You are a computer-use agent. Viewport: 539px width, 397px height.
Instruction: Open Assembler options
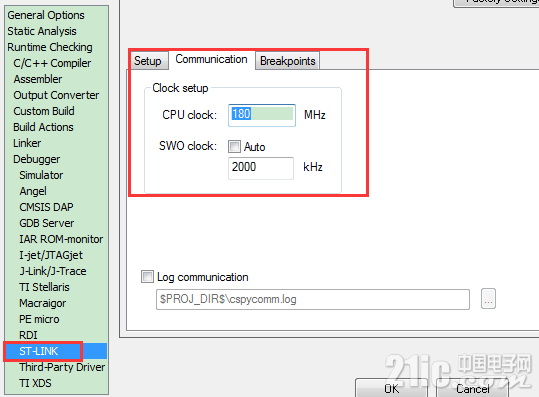[x=38, y=79]
